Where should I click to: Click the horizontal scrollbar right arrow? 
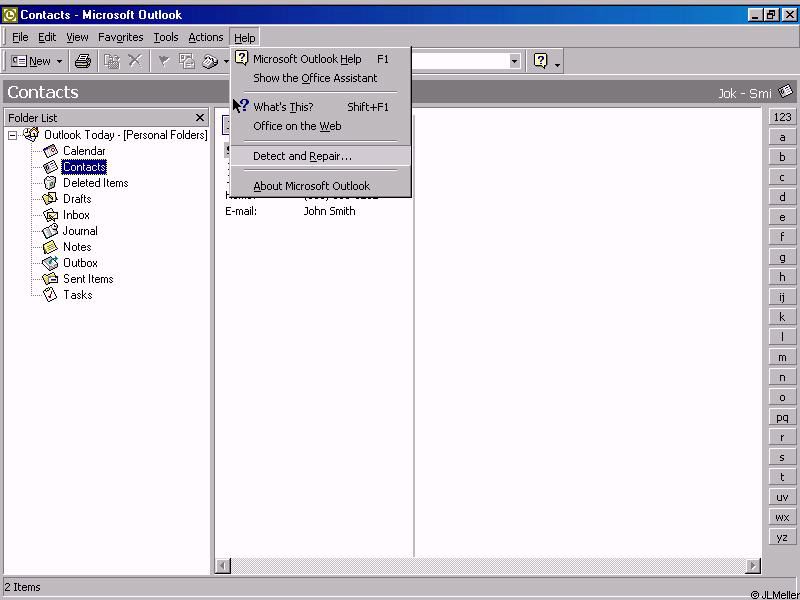point(753,566)
